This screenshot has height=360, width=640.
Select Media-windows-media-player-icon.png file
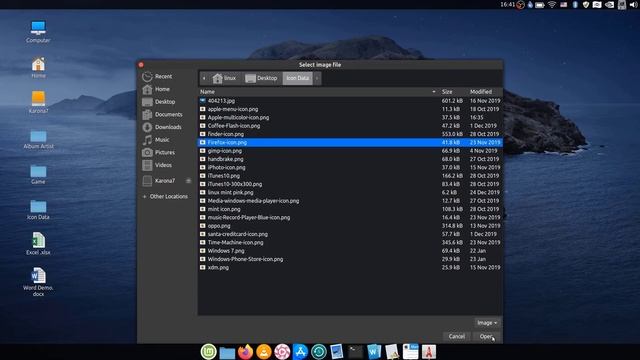coord(350,201)
